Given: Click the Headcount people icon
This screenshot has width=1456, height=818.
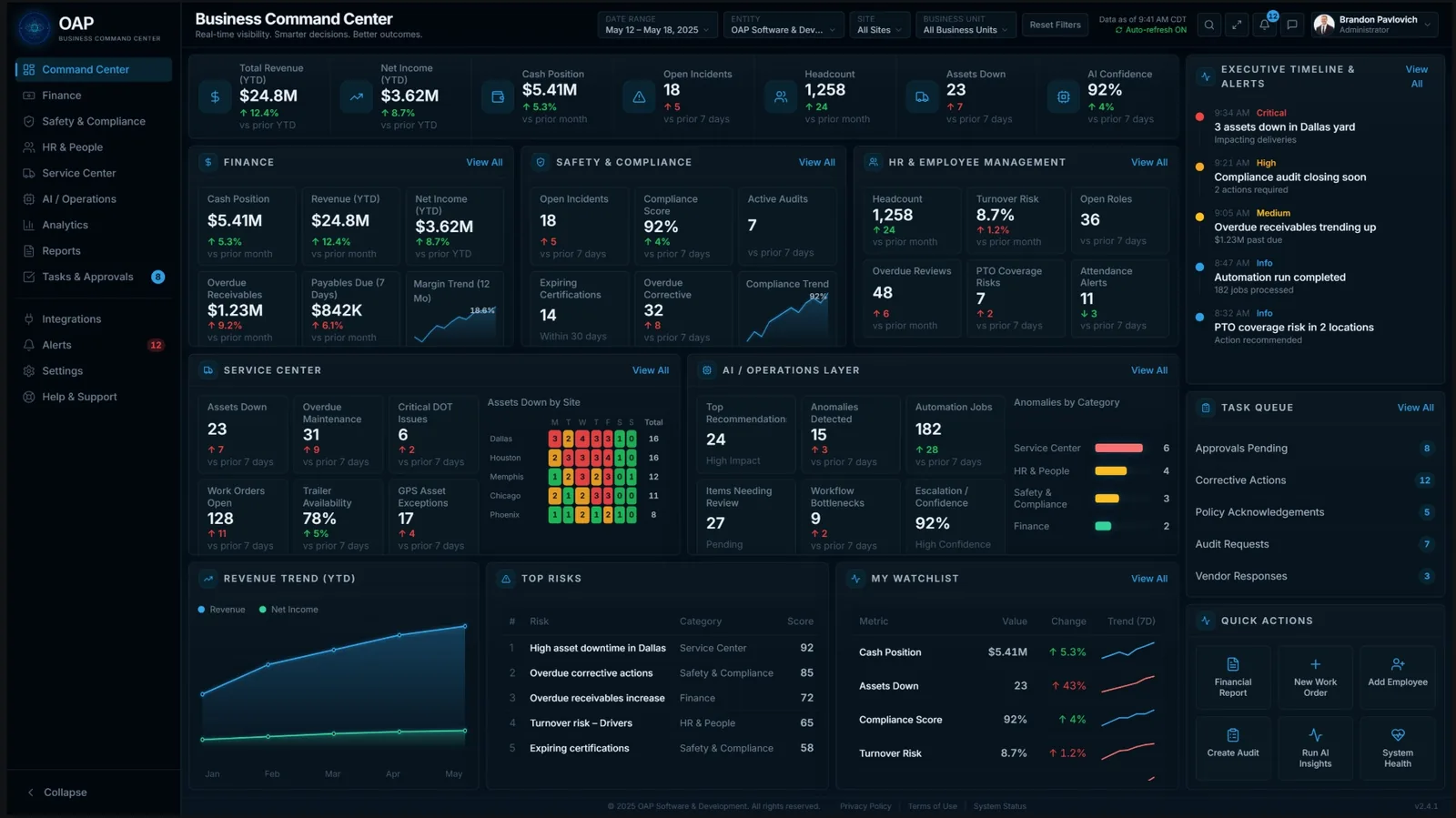Looking at the screenshot, I should [781, 96].
